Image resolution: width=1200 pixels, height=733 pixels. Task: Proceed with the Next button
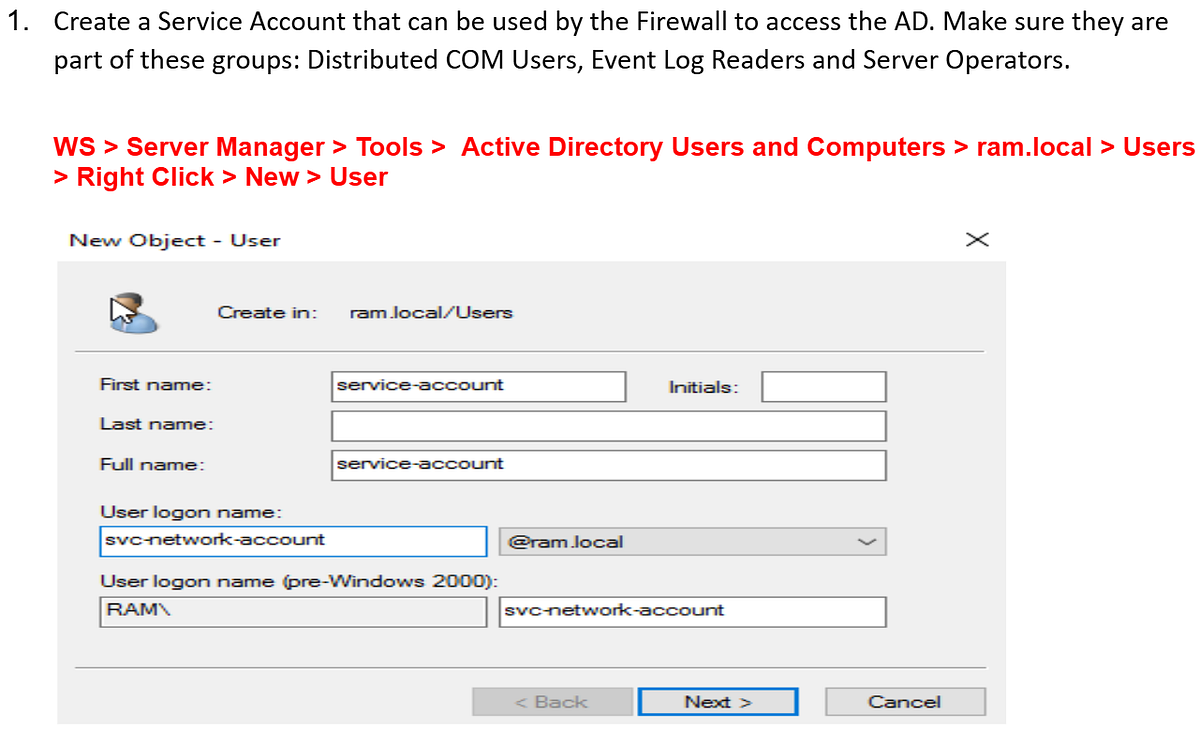tap(717, 702)
